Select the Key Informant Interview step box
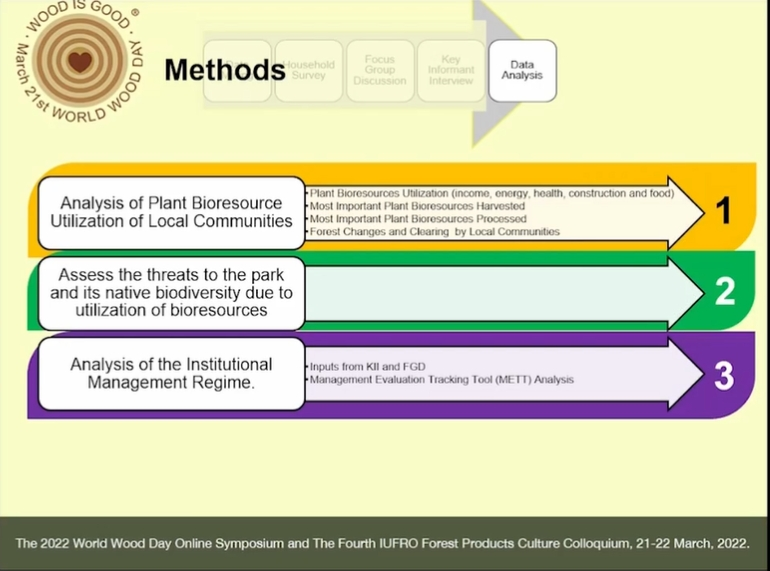The width and height of the screenshot is (770, 571). [451, 71]
